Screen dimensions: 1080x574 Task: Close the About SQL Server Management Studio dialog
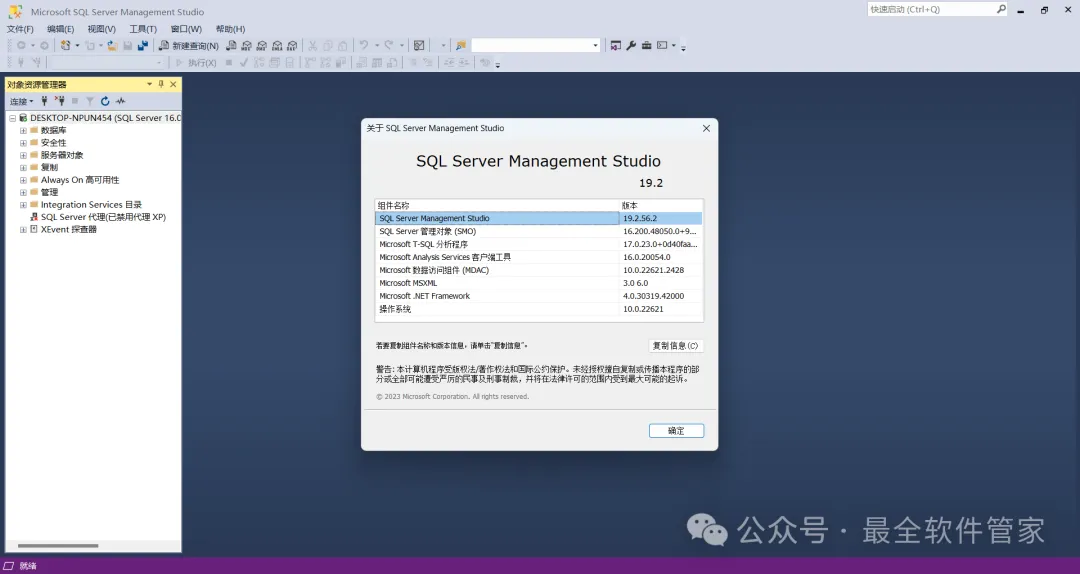coord(706,128)
